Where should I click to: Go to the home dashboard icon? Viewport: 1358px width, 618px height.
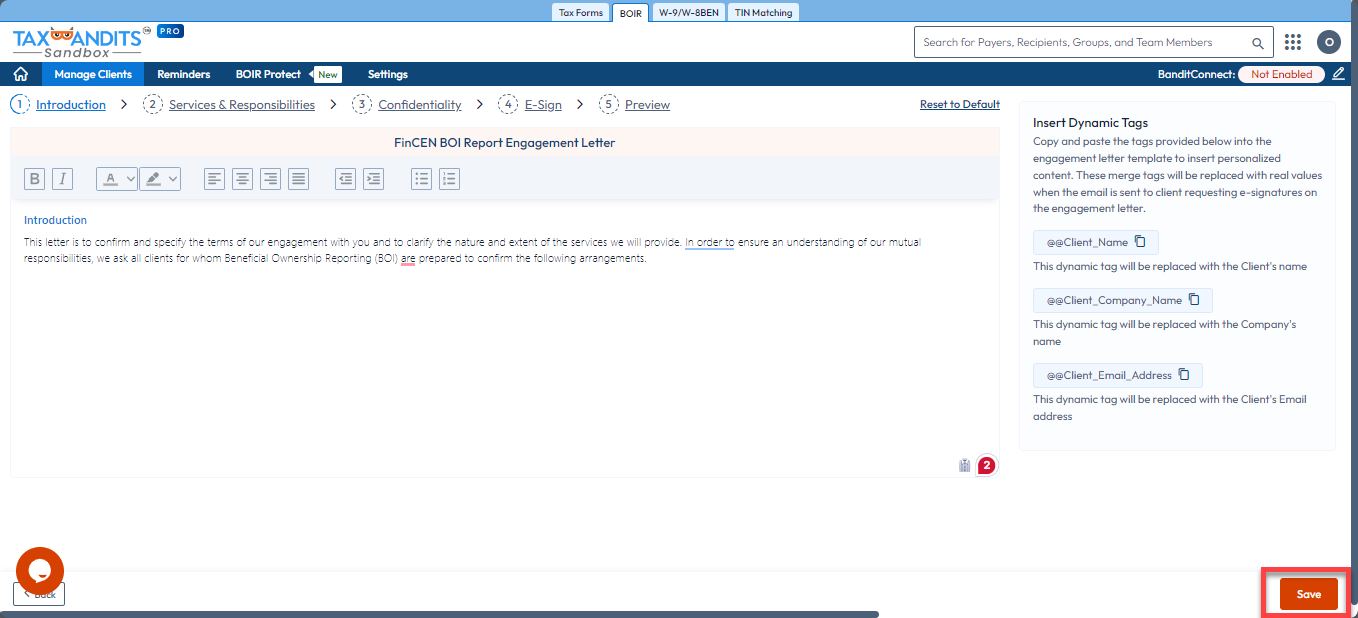click(20, 74)
